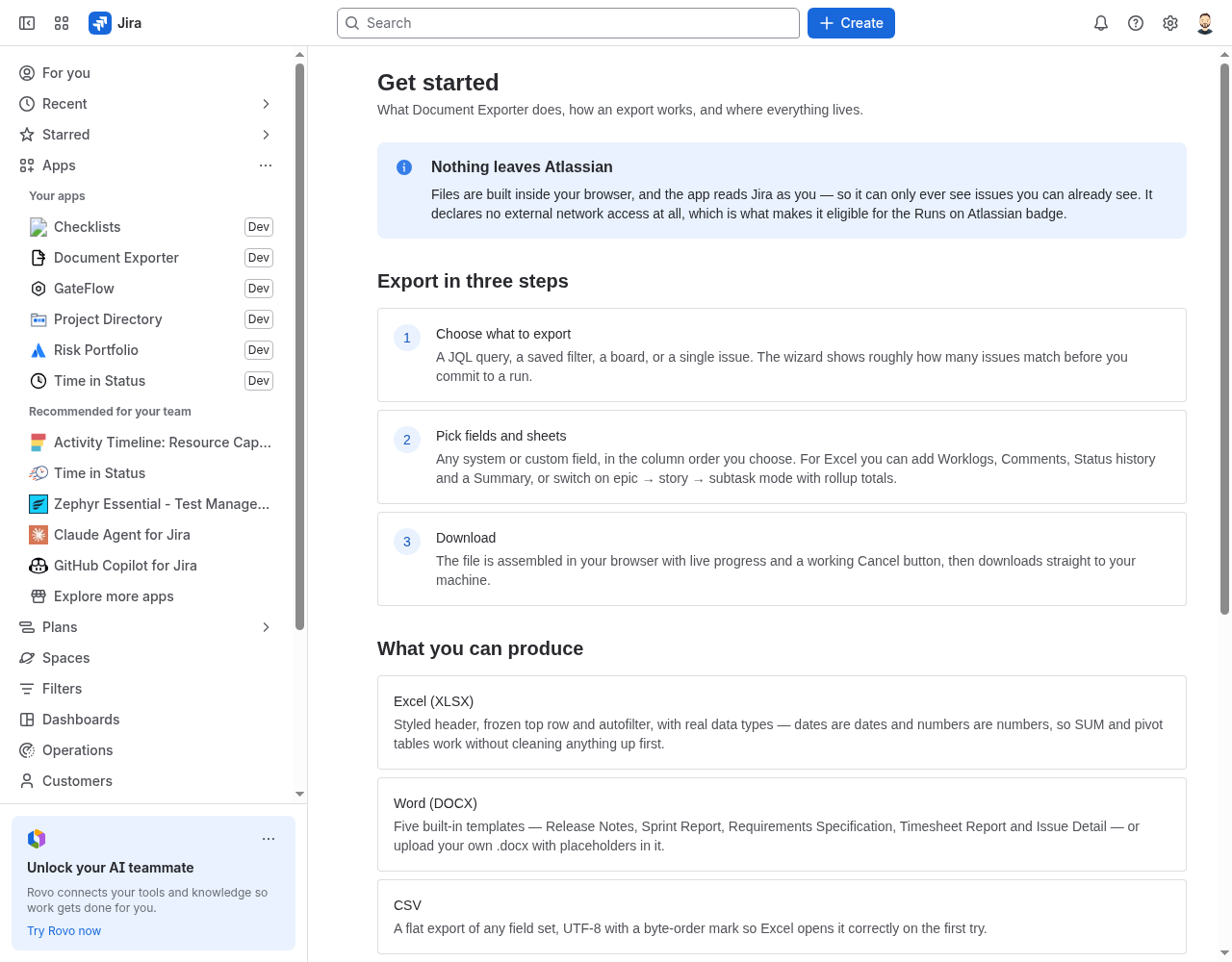Open the help question mark icon
Image resolution: width=1232 pixels, height=962 pixels.
[1136, 23]
